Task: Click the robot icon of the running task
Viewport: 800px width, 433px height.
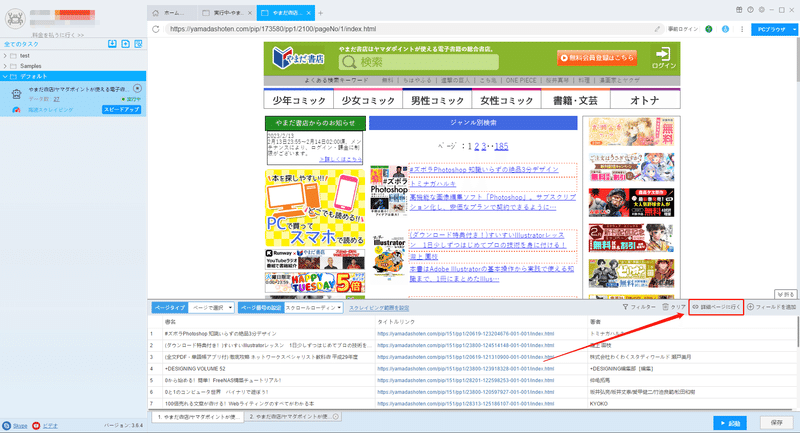Action: 16,94
